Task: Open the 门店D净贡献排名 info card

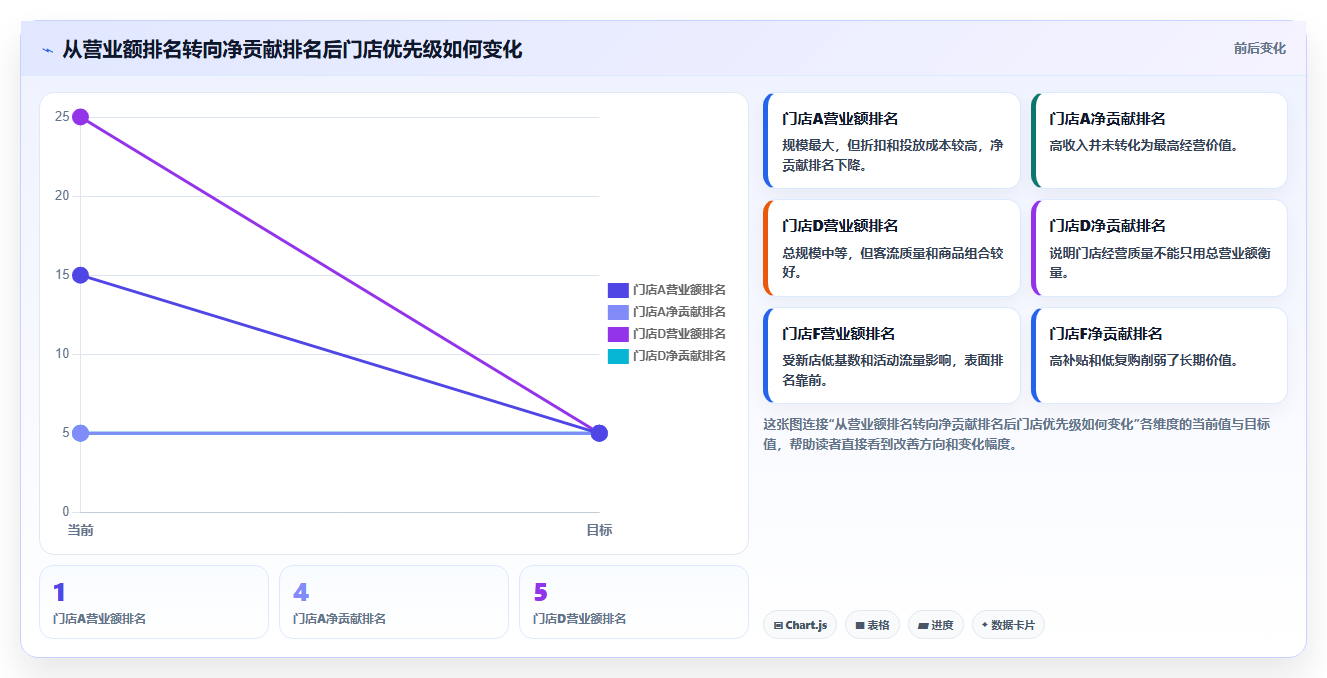Action: tap(1159, 248)
